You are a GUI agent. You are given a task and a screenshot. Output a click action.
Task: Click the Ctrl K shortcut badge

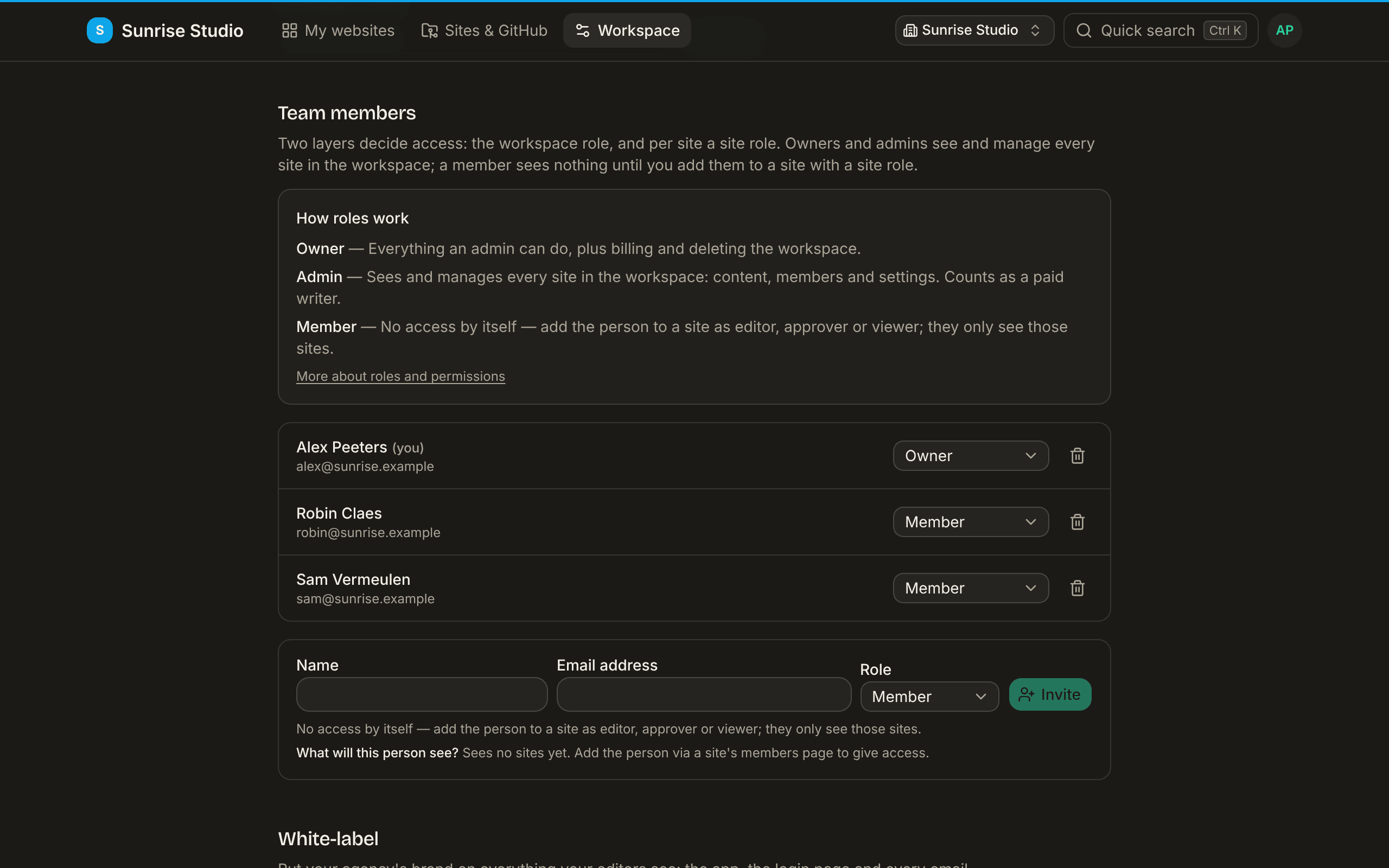coord(1225,30)
